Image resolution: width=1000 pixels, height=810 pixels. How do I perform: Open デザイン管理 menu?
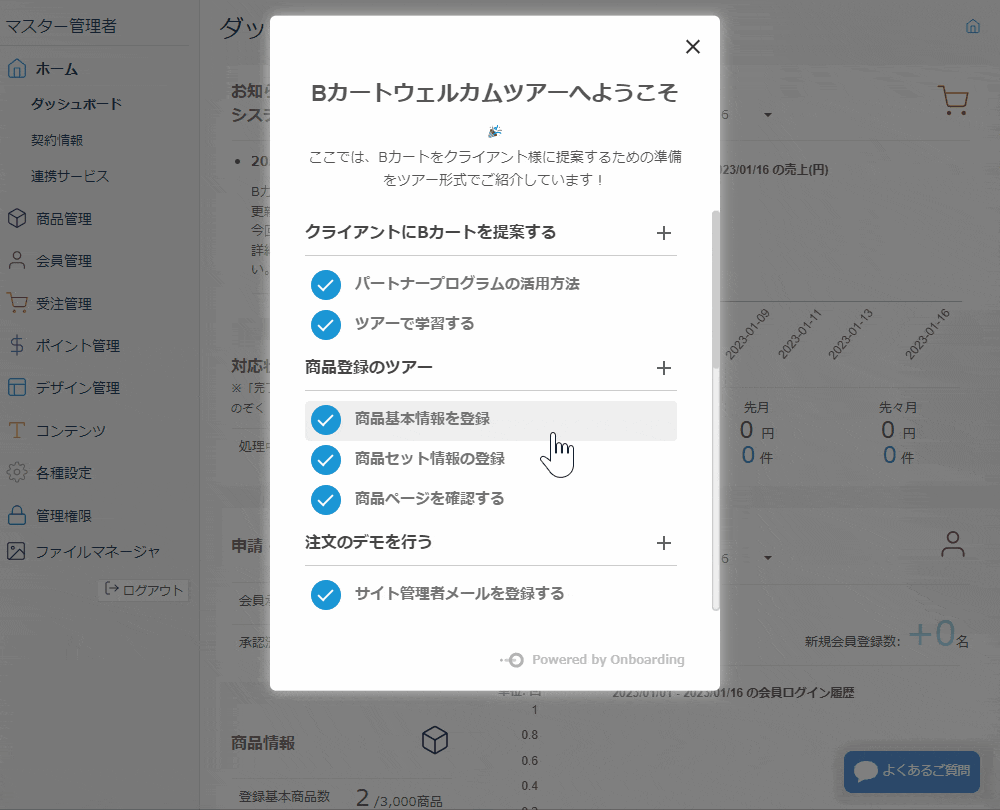pos(78,388)
